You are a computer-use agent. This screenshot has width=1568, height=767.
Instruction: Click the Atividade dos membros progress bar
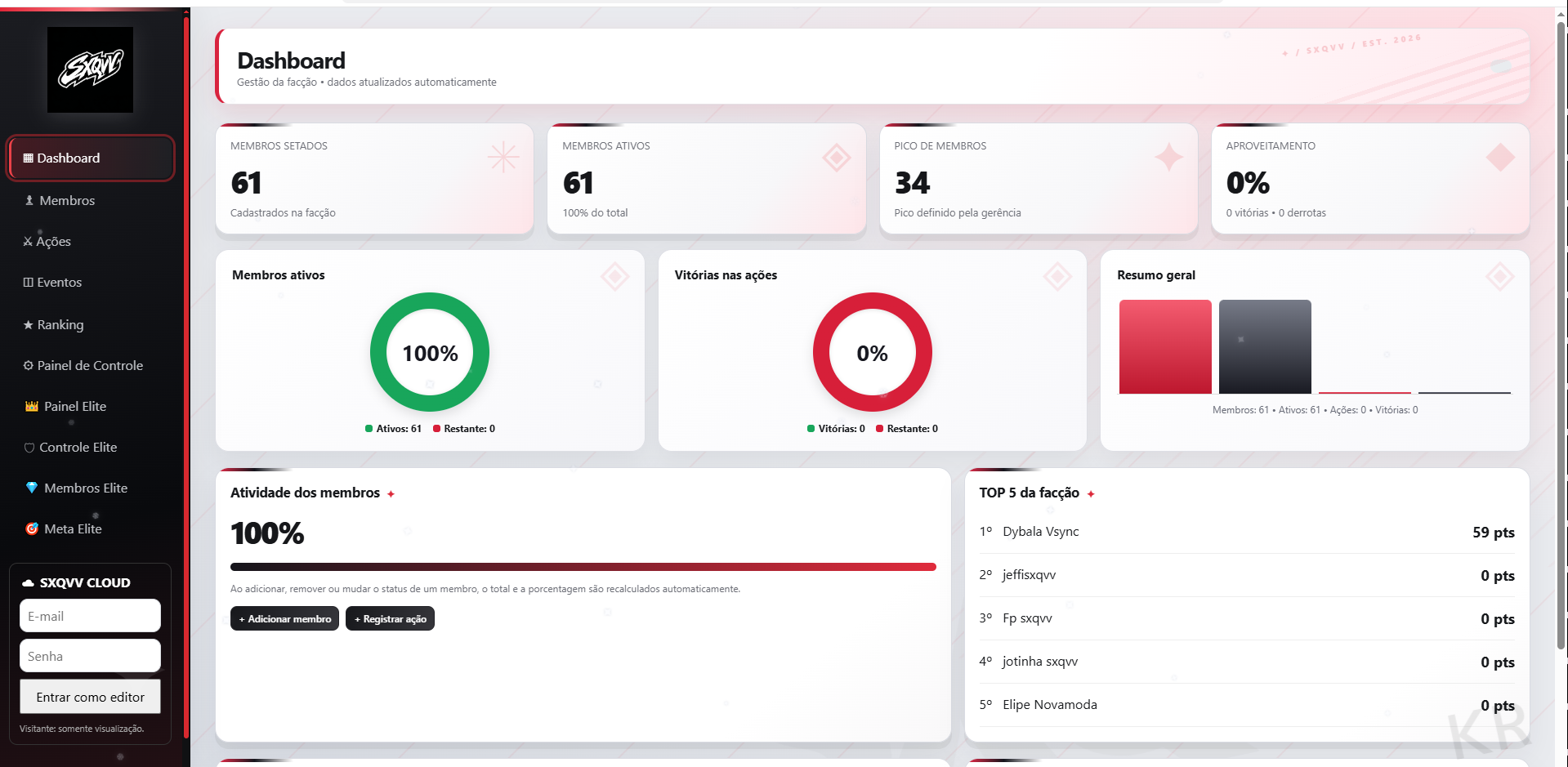pos(583,567)
